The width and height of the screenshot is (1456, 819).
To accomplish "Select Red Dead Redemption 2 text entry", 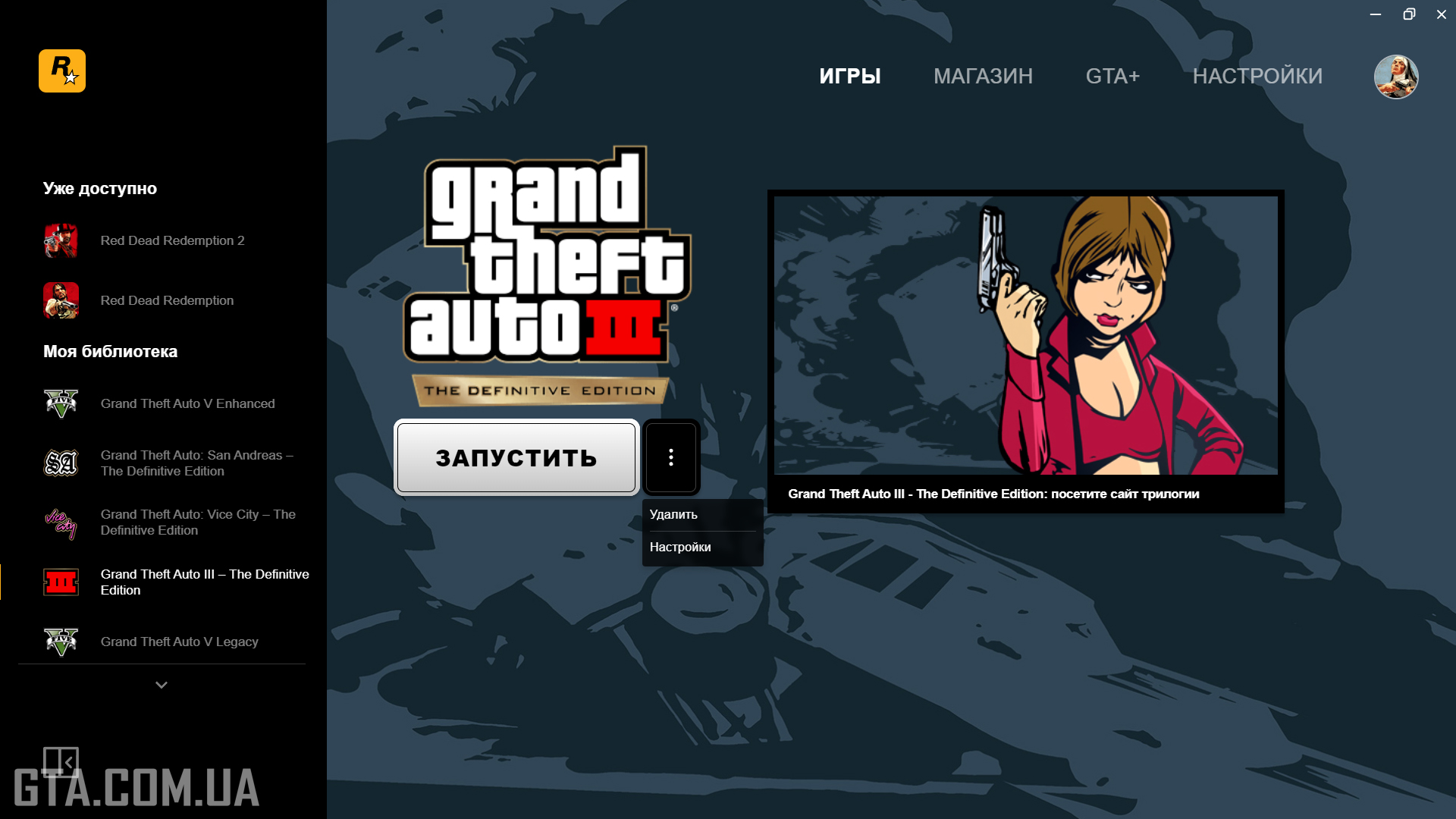I will click(172, 240).
